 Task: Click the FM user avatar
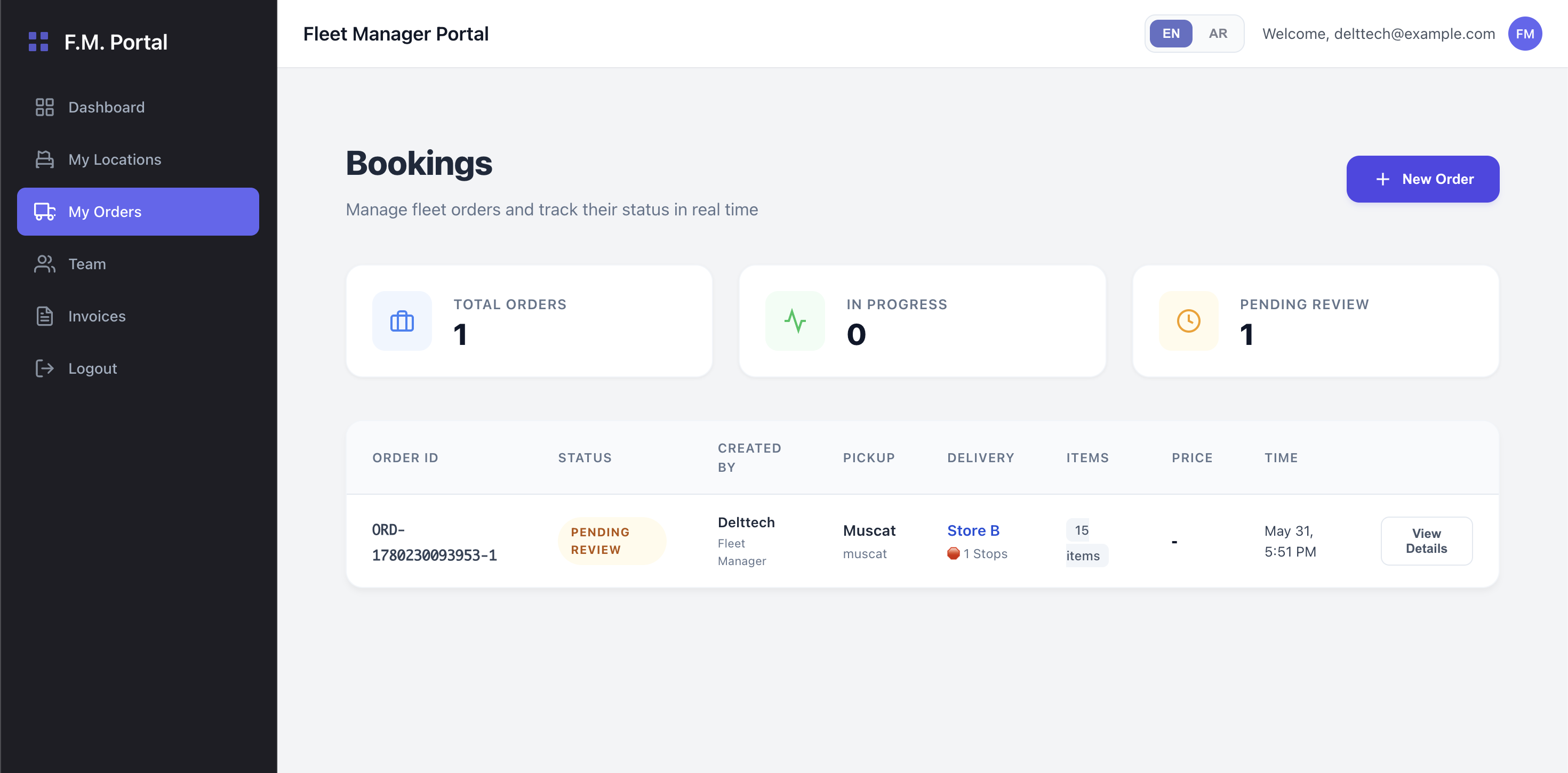tap(1524, 34)
